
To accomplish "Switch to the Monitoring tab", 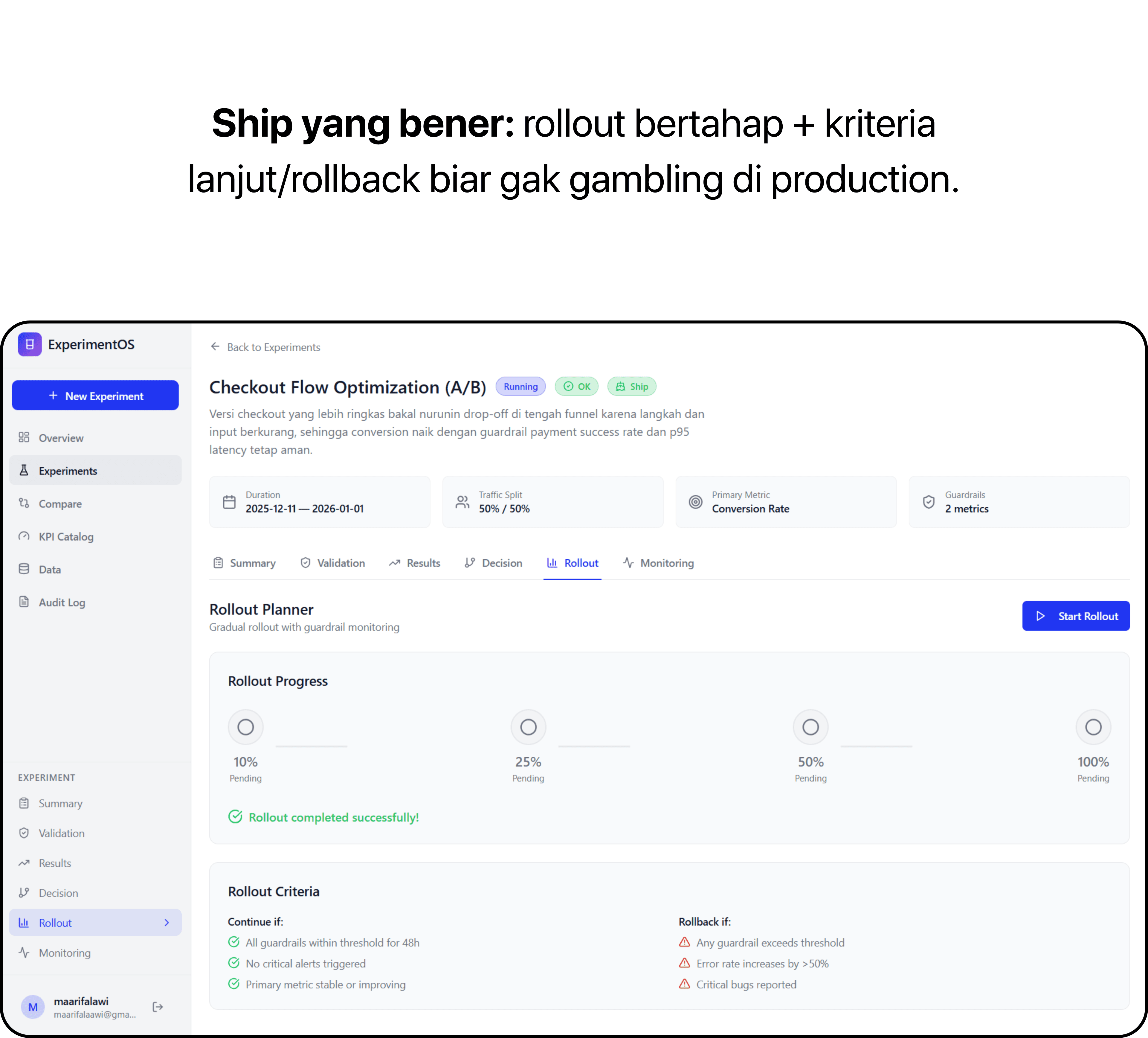I will click(658, 563).
